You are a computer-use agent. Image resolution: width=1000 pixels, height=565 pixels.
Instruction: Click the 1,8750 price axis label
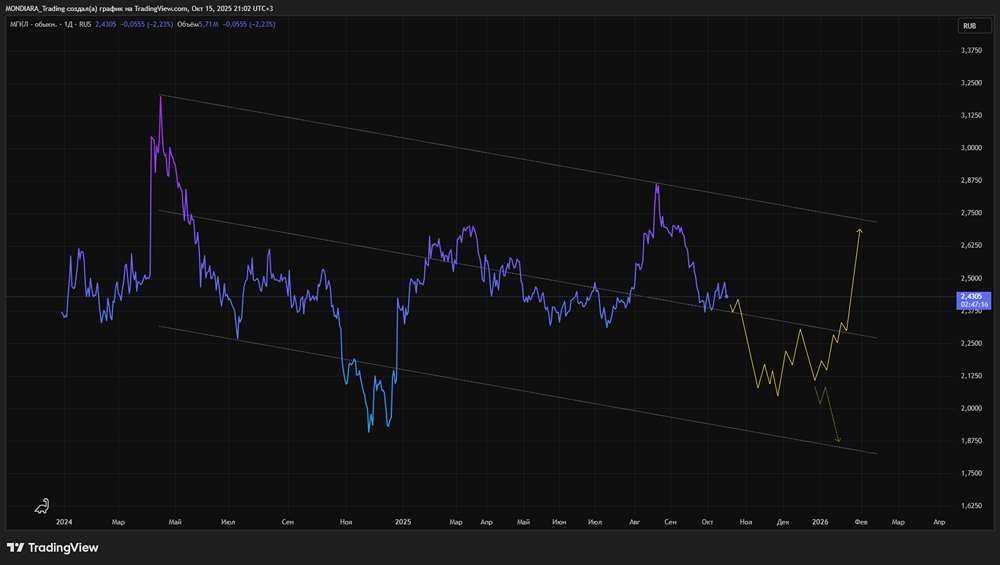click(x=971, y=441)
